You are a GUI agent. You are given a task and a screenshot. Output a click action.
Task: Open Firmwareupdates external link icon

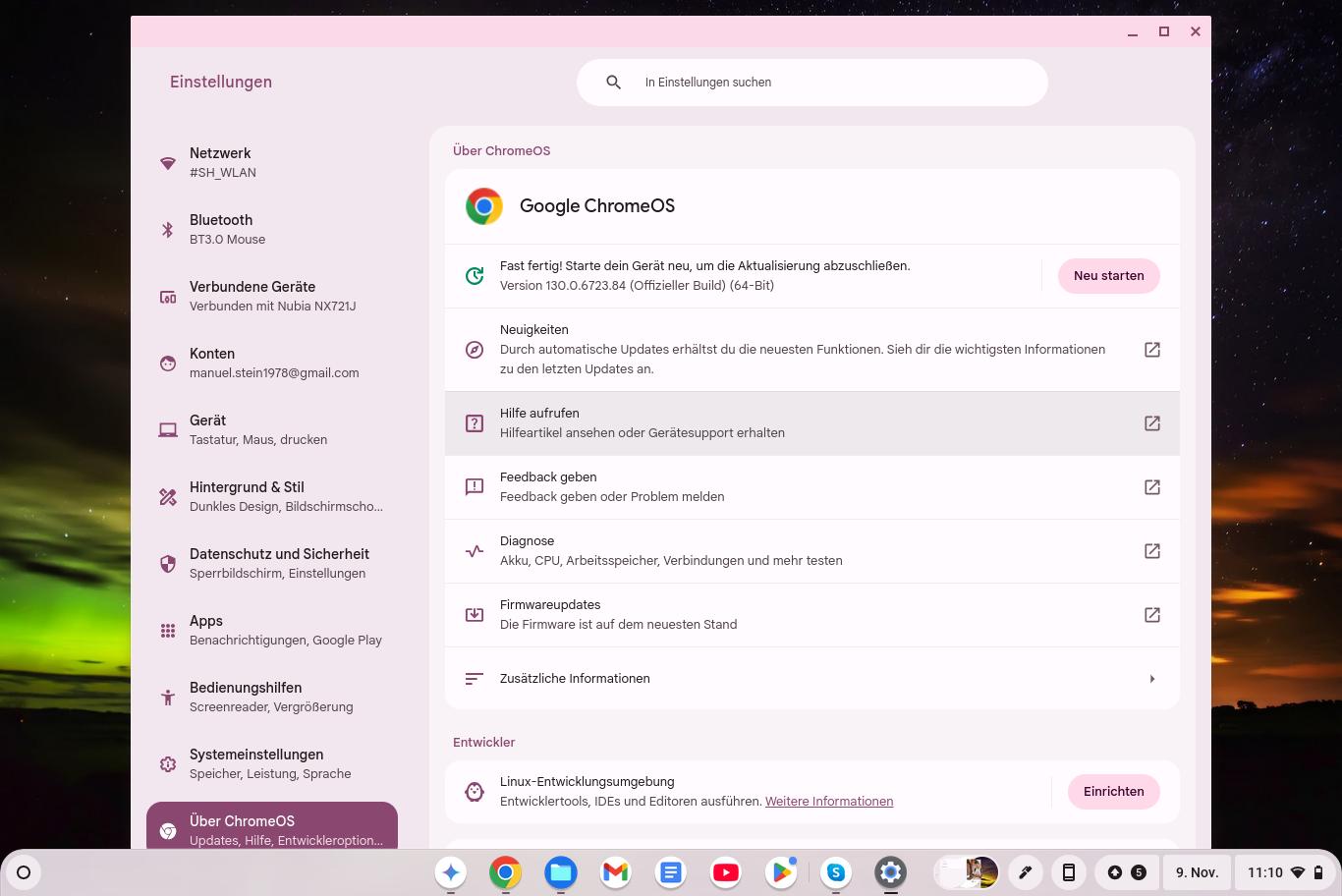pyautogui.click(x=1152, y=615)
